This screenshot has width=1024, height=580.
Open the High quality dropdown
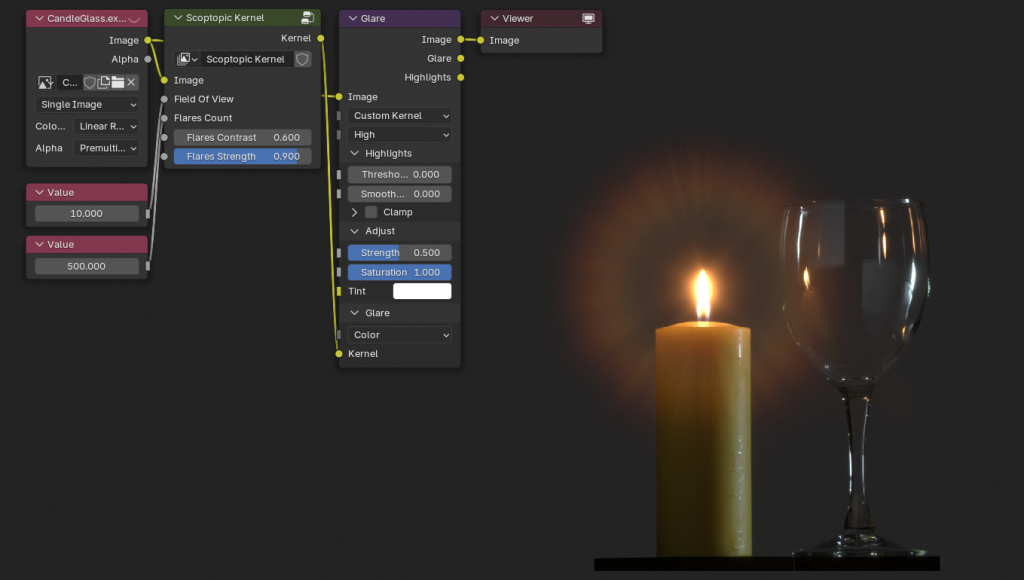(x=400, y=135)
